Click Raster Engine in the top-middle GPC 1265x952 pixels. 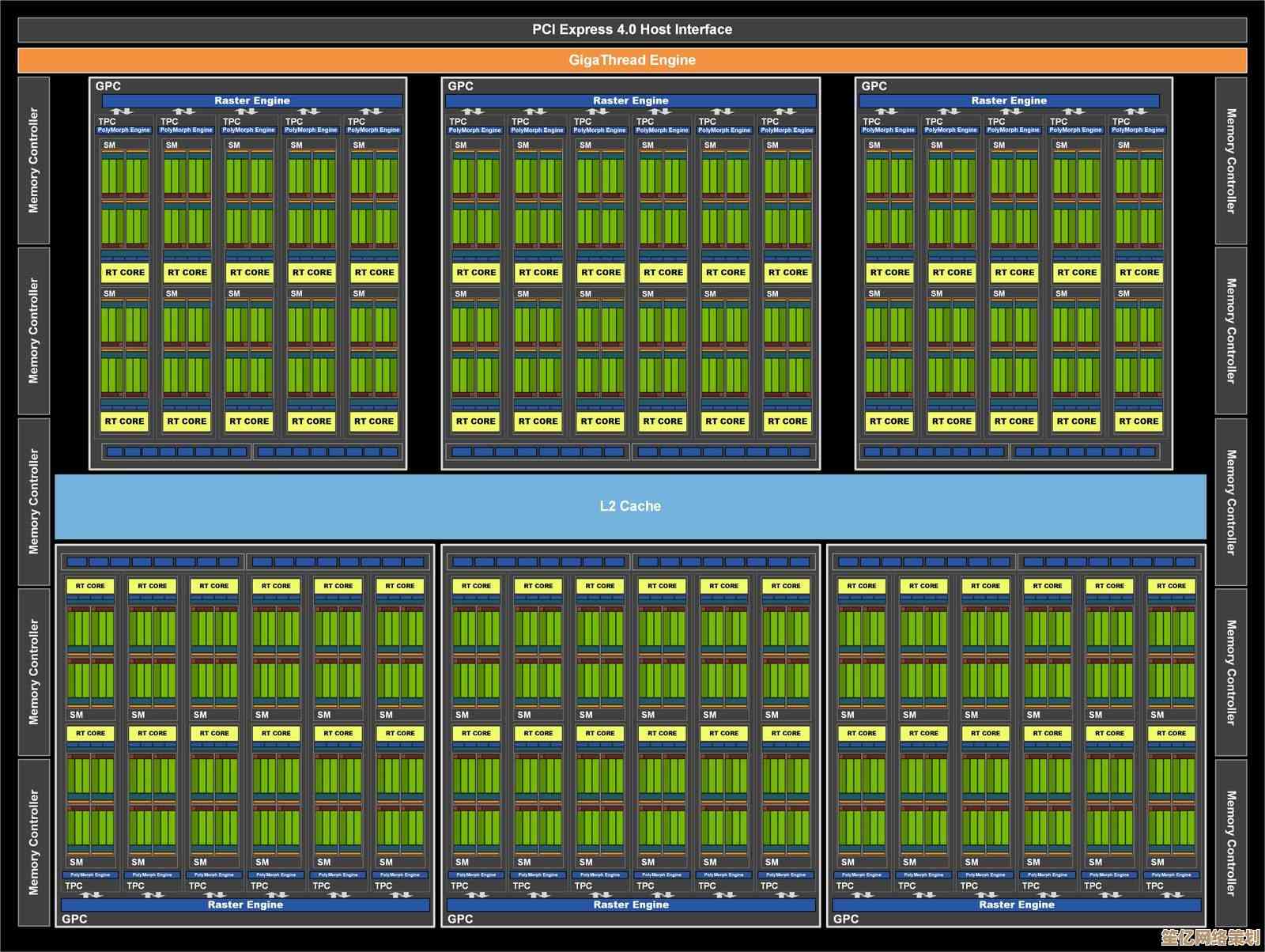coord(630,101)
